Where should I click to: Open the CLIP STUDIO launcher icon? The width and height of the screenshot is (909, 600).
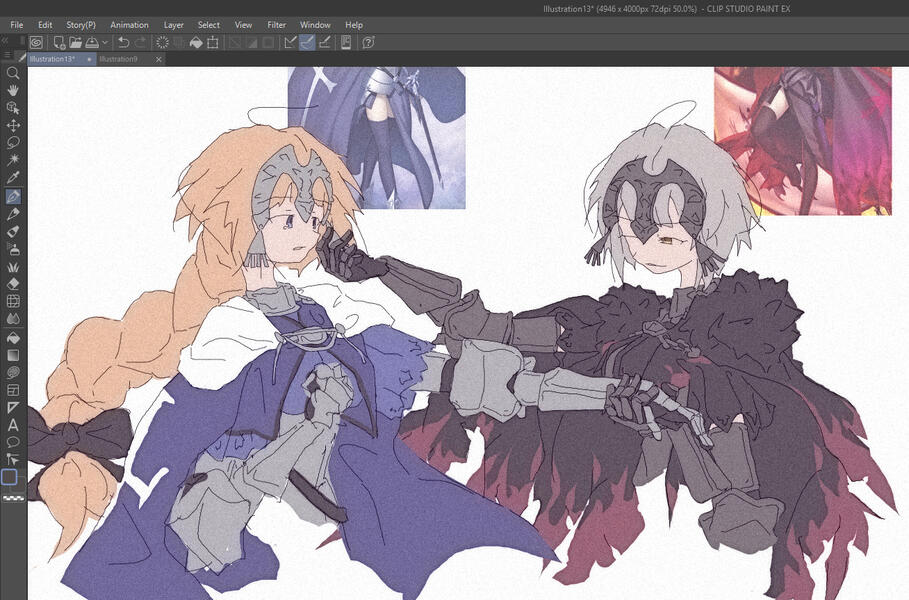click(x=35, y=41)
